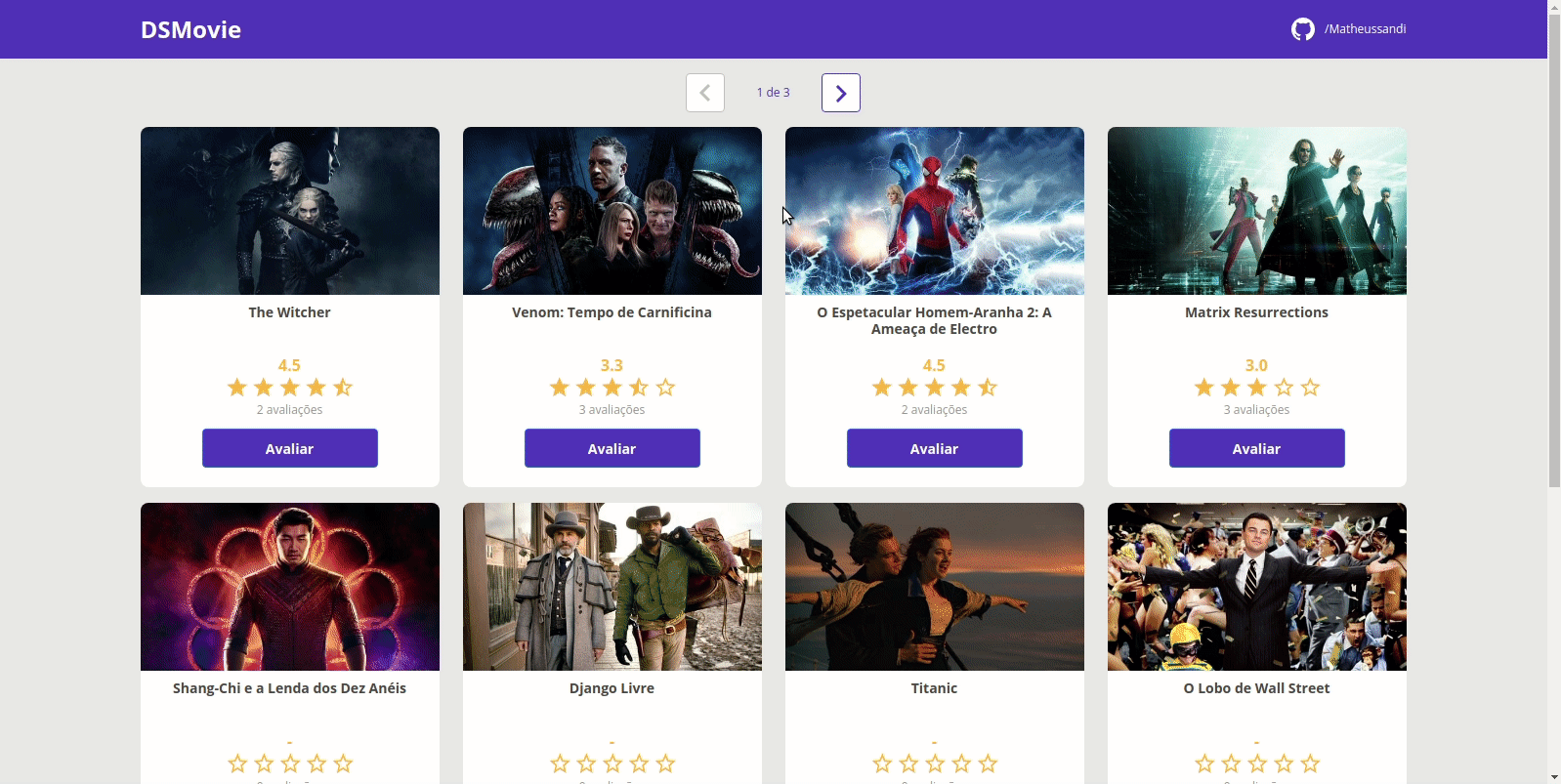The height and width of the screenshot is (784, 1561).
Task: Click first star of Venom rating
Action: click(560, 388)
